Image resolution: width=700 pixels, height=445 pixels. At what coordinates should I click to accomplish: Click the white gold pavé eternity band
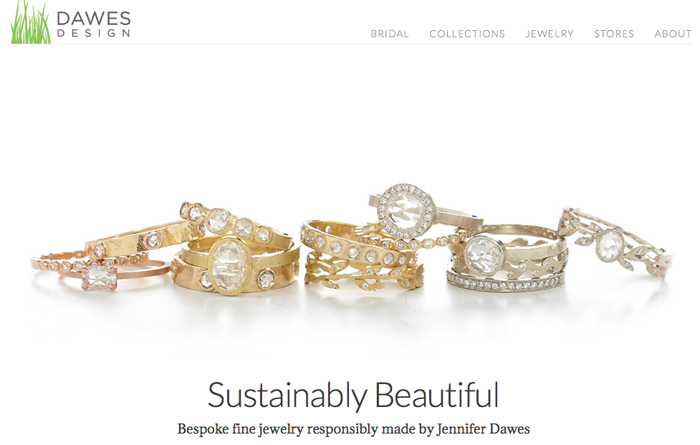pyautogui.click(x=504, y=283)
